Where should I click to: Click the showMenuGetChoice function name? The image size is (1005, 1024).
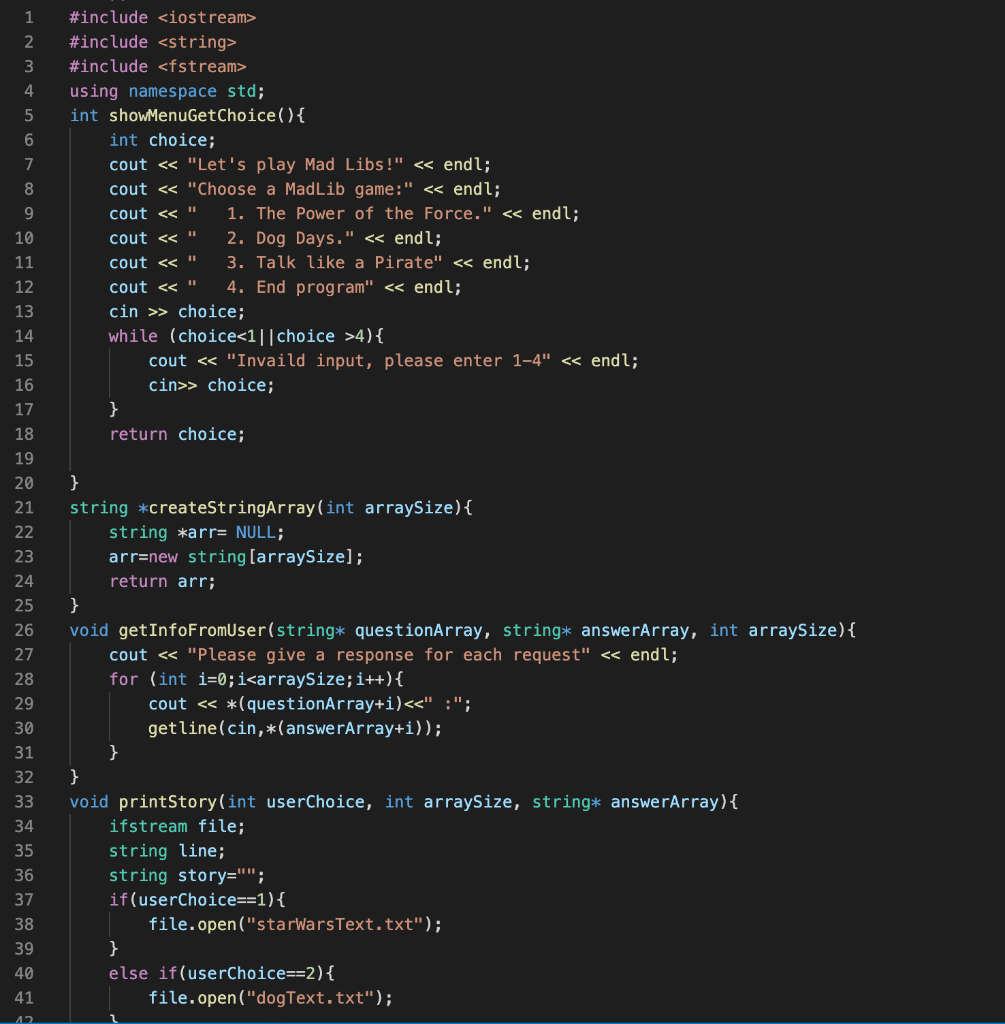192,116
